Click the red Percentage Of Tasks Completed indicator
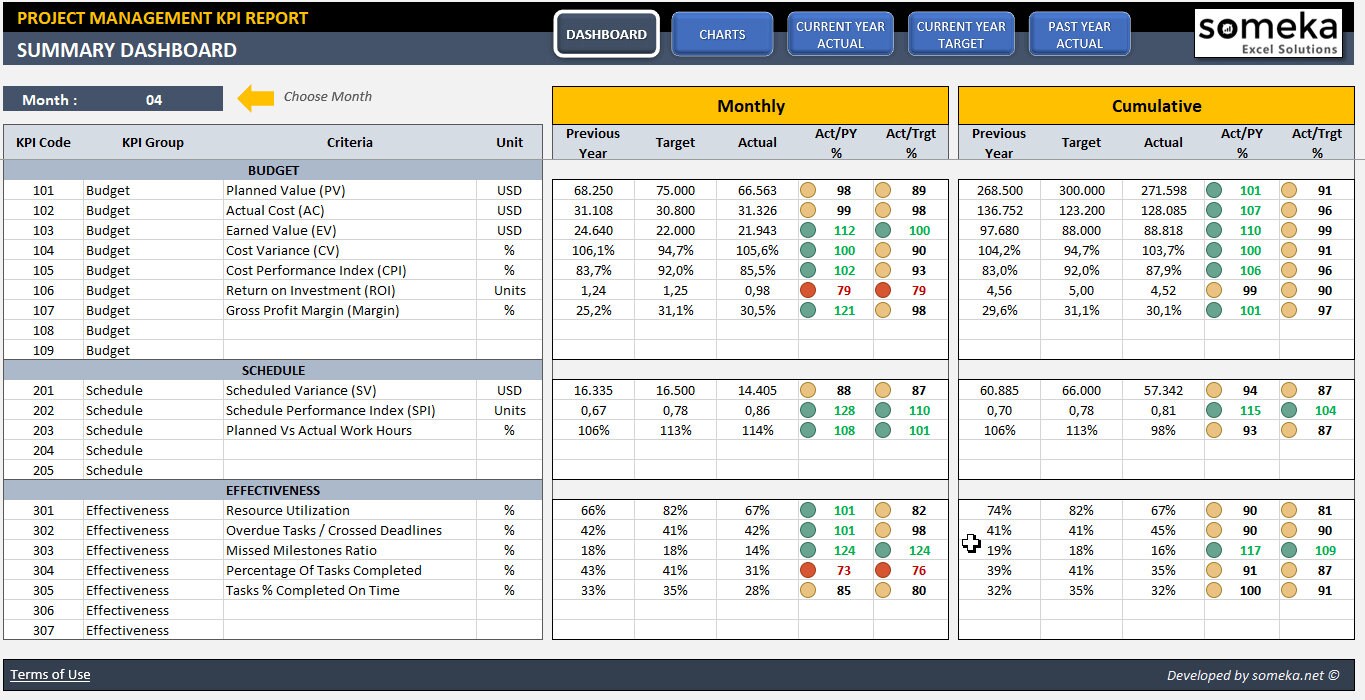This screenshot has width=1365, height=700. [x=808, y=570]
